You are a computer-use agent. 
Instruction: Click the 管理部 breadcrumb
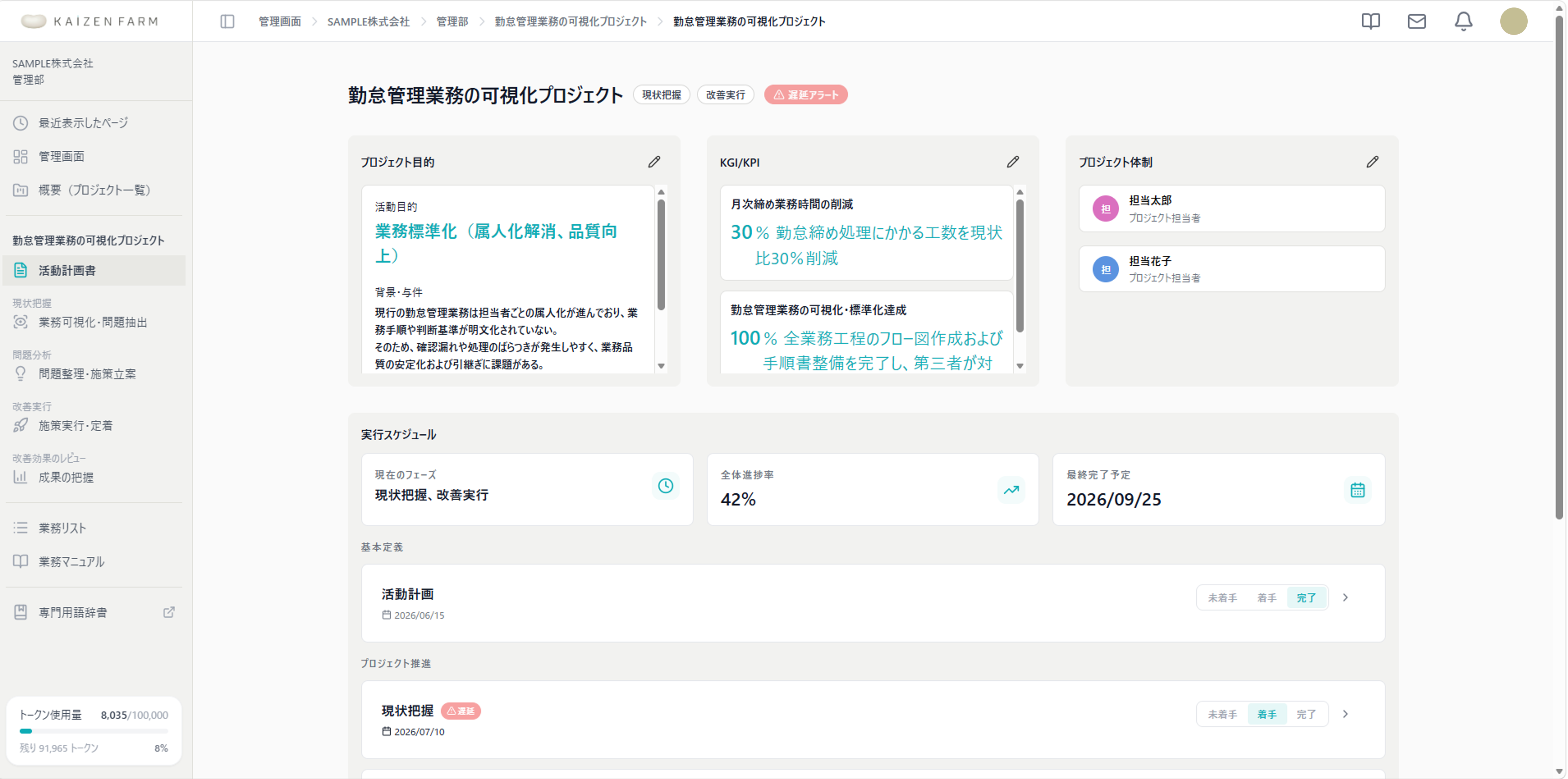point(452,21)
